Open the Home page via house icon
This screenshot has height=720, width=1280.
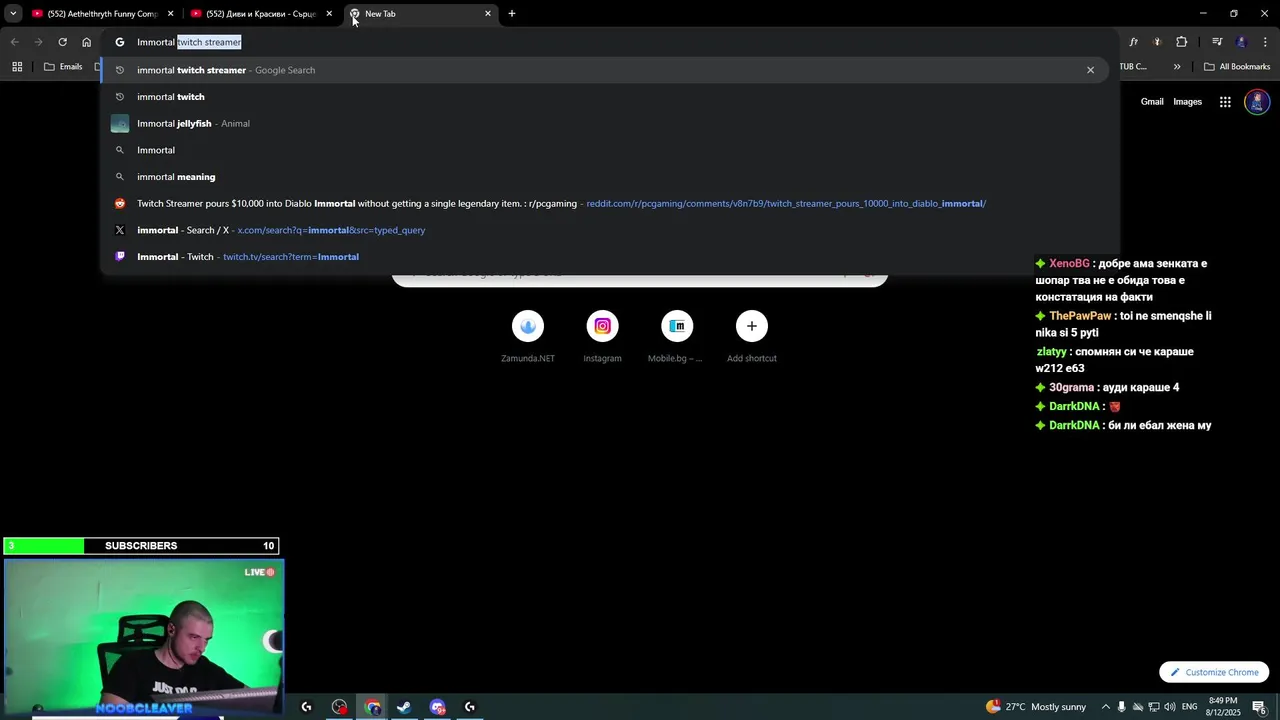(86, 42)
